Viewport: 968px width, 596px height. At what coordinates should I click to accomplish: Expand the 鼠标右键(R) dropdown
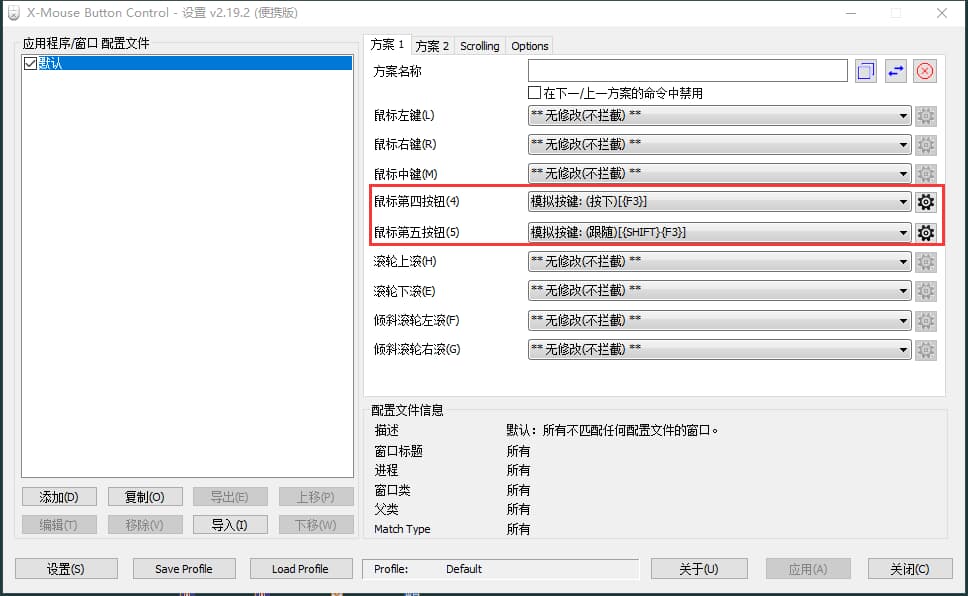[x=719, y=145]
